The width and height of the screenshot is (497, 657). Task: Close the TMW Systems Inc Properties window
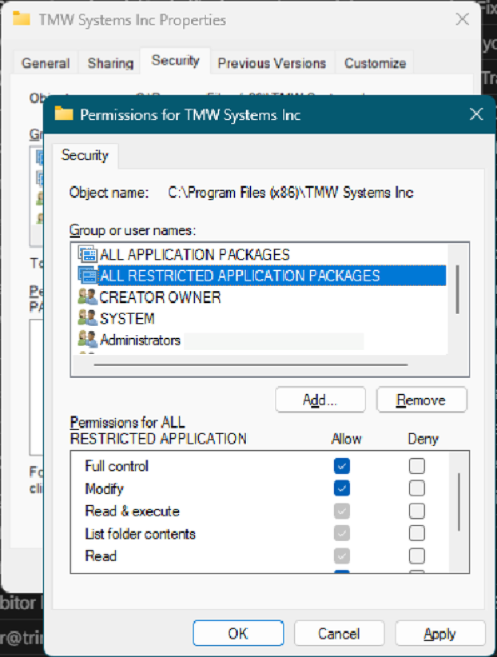(462, 19)
